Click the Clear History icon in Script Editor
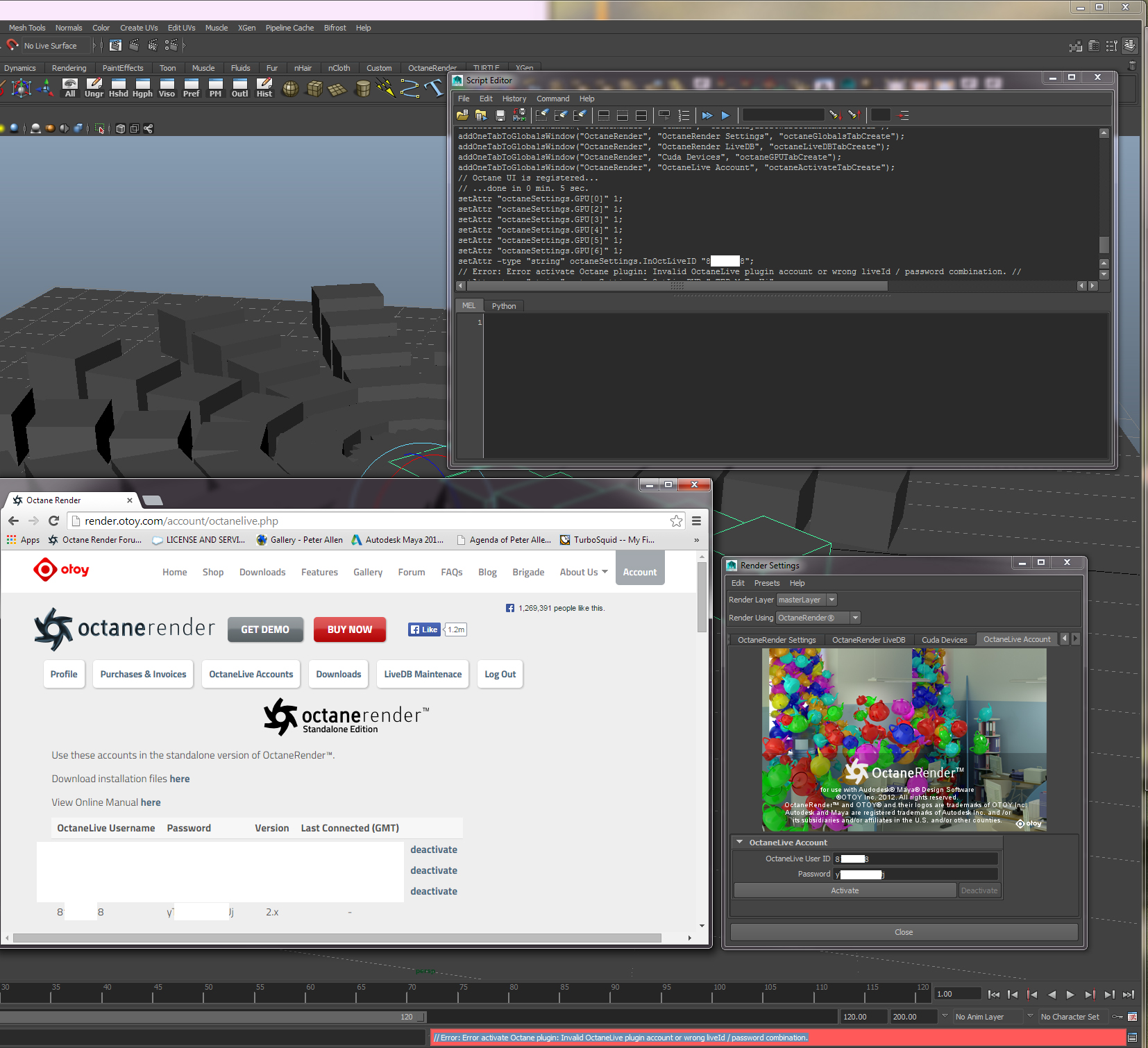The width and height of the screenshot is (1148, 1048). click(542, 115)
